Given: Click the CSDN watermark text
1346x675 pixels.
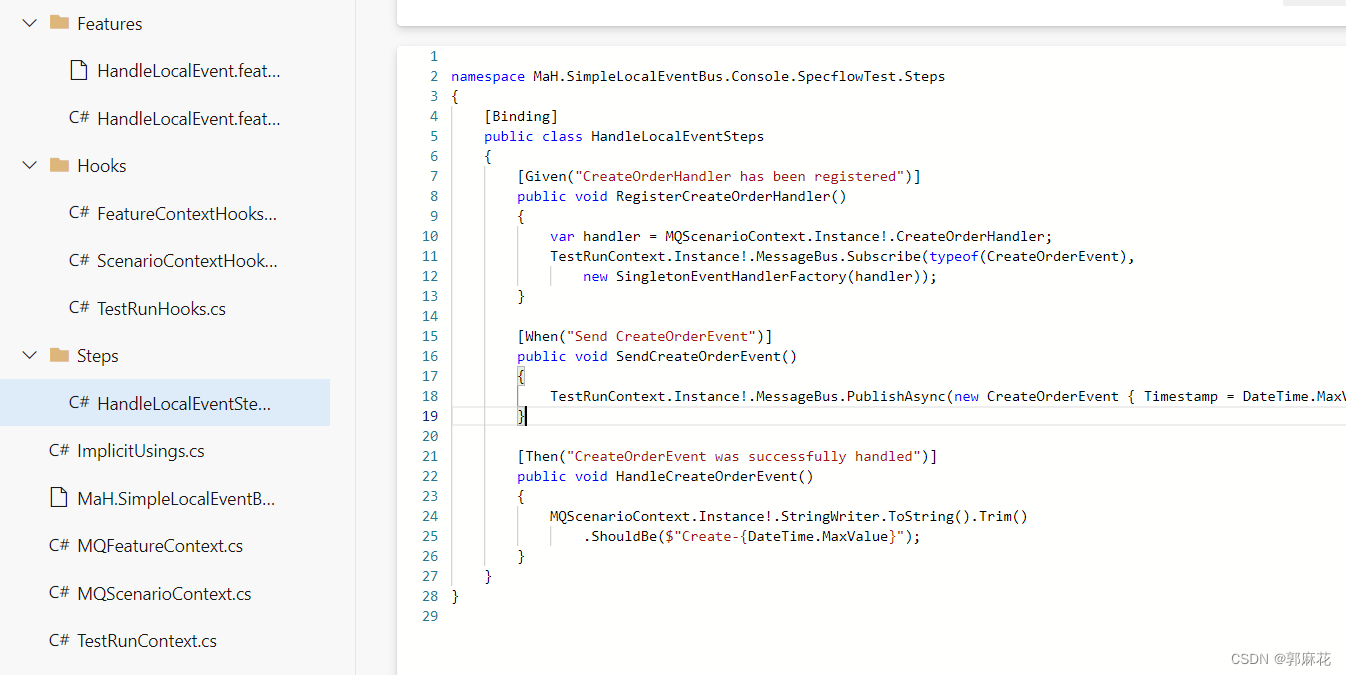Looking at the screenshot, I should [x=1279, y=658].
